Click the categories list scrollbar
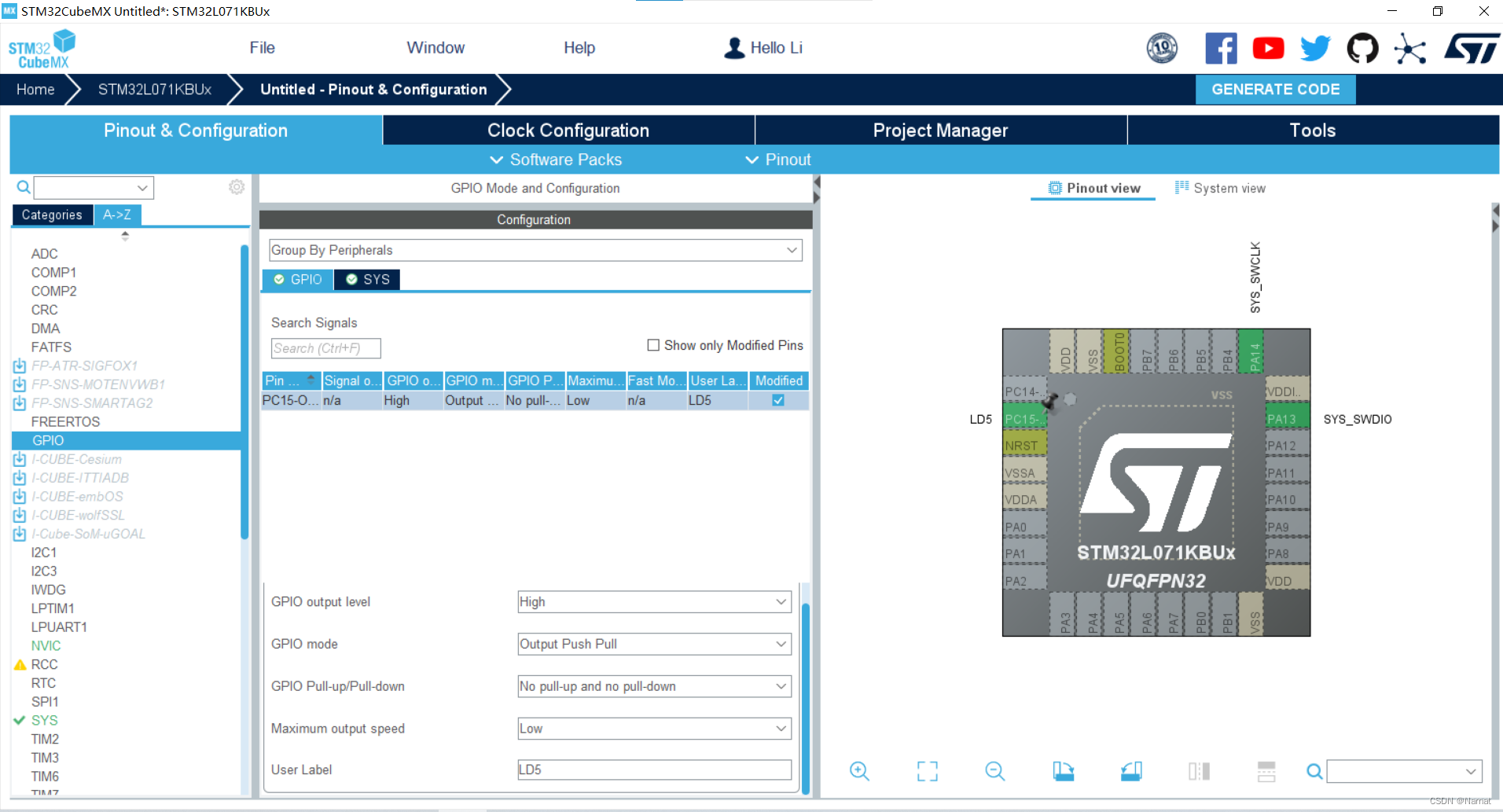The image size is (1503, 812). 244,393
